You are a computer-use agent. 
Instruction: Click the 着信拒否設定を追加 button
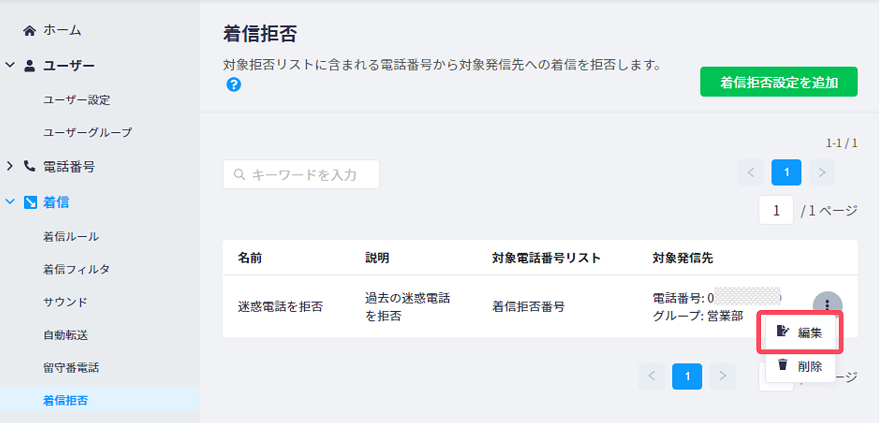[x=778, y=82]
